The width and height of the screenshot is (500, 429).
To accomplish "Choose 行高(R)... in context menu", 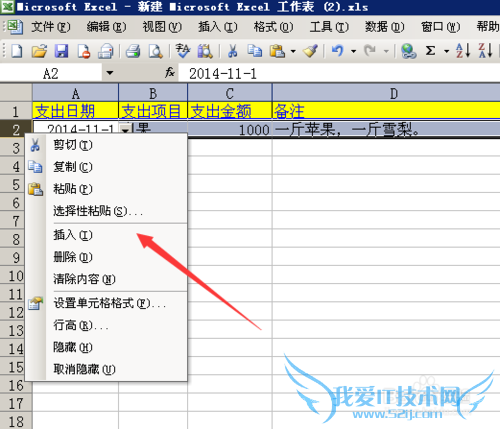I will [106, 325].
